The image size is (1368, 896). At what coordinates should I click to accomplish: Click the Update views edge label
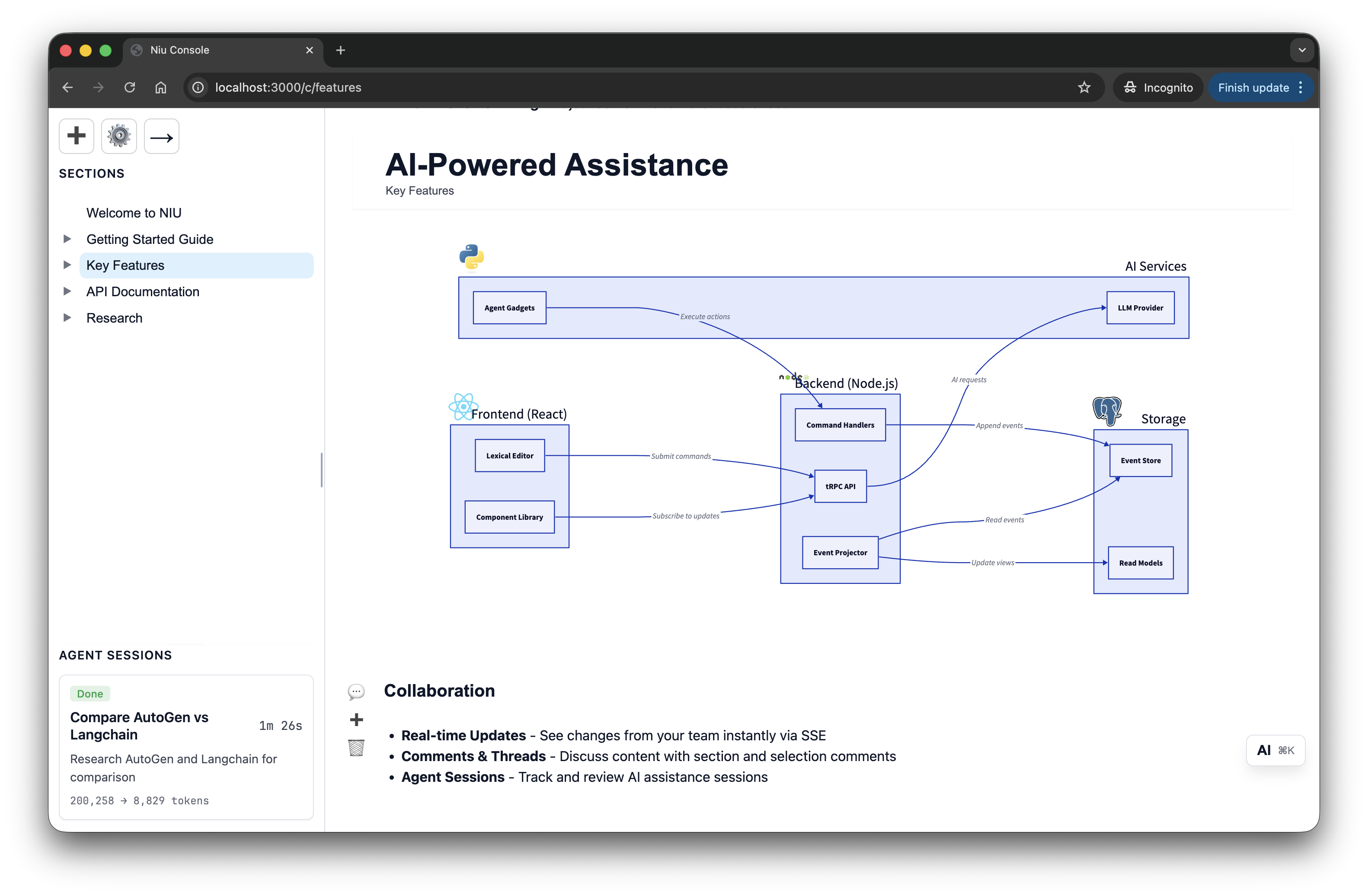[x=993, y=563]
